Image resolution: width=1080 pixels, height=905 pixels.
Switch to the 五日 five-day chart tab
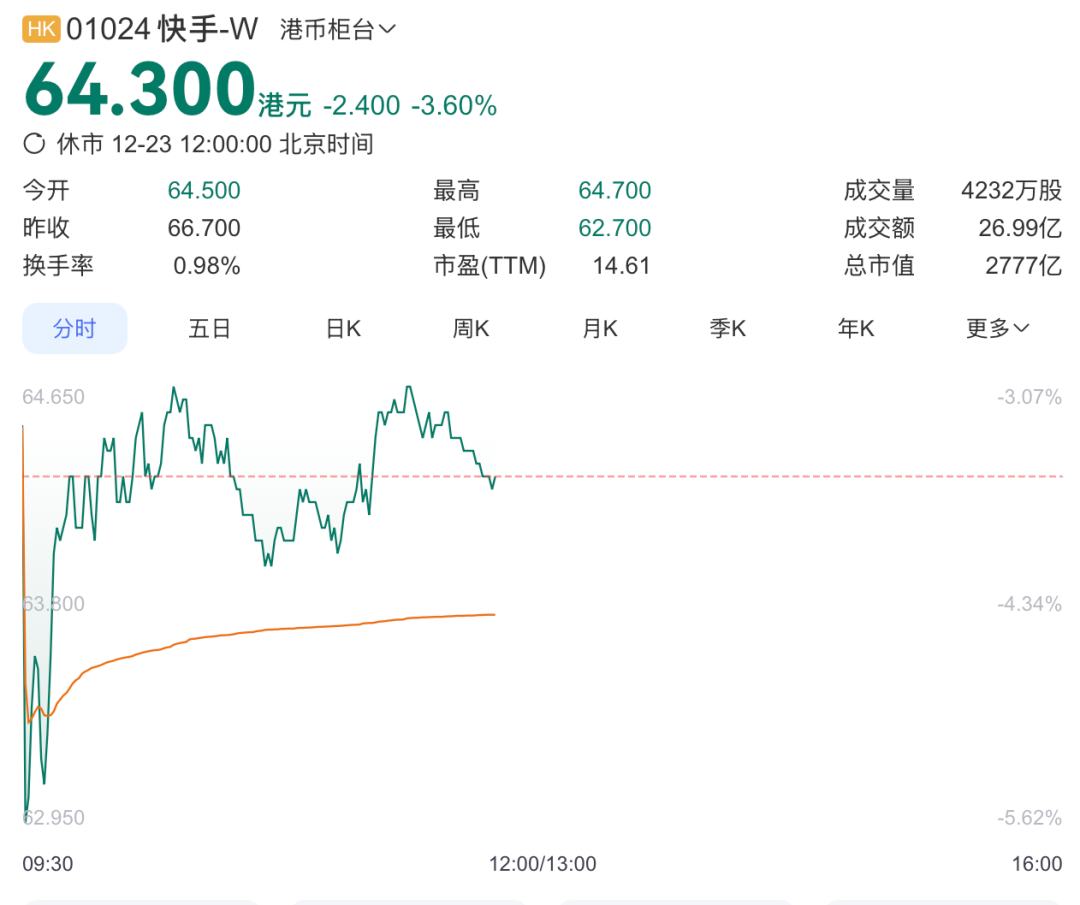click(x=210, y=329)
